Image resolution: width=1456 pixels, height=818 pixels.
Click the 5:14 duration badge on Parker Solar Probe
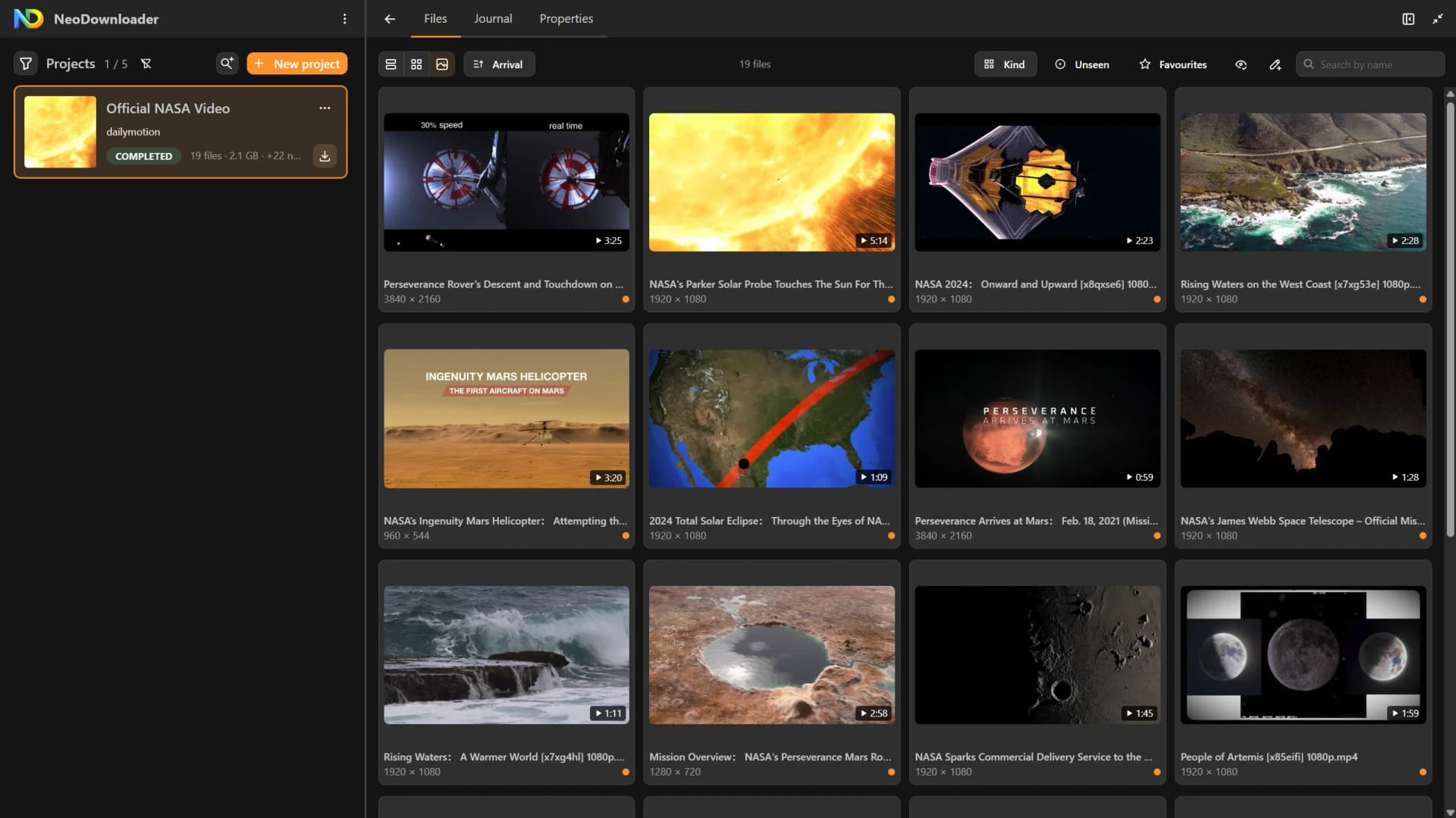tap(874, 241)
